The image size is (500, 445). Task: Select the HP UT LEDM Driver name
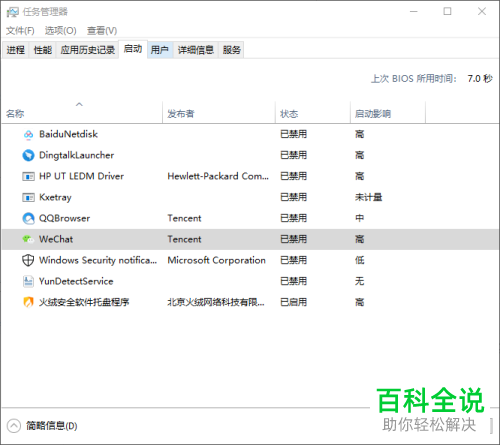click(x=81, y=176)
